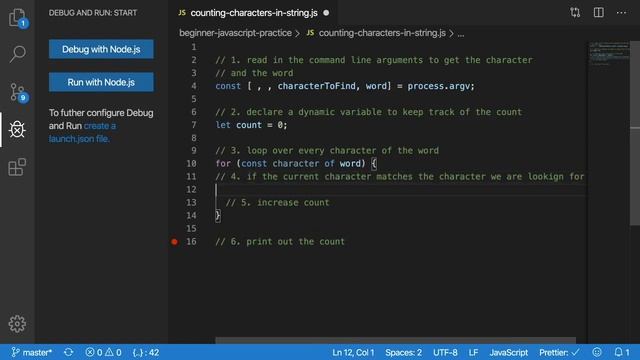Image resolution: width=640 pixels, height=360 pixels.
Task: Close the unsaved file via the tab dot
Action: [326, 13]
